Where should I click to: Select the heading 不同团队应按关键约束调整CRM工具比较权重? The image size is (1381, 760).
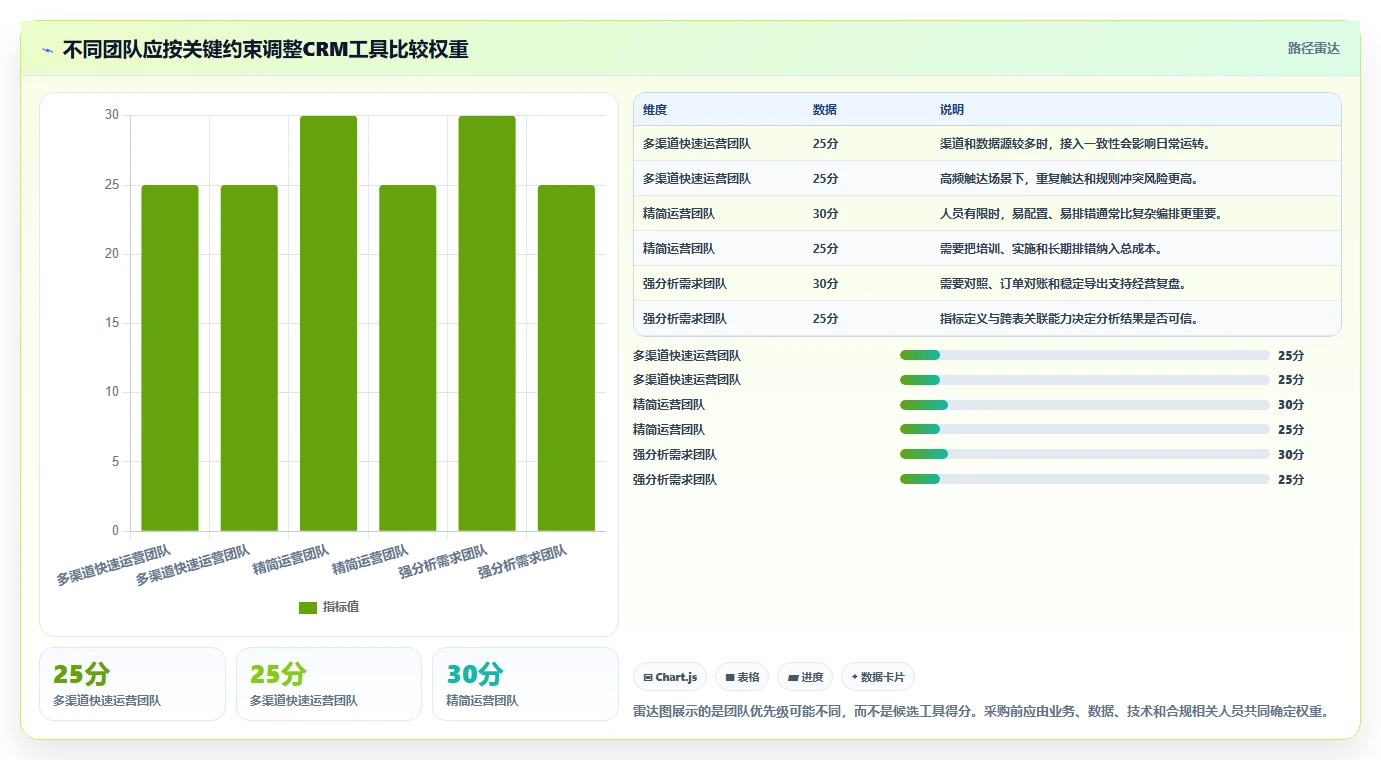(x=266, y=50)
